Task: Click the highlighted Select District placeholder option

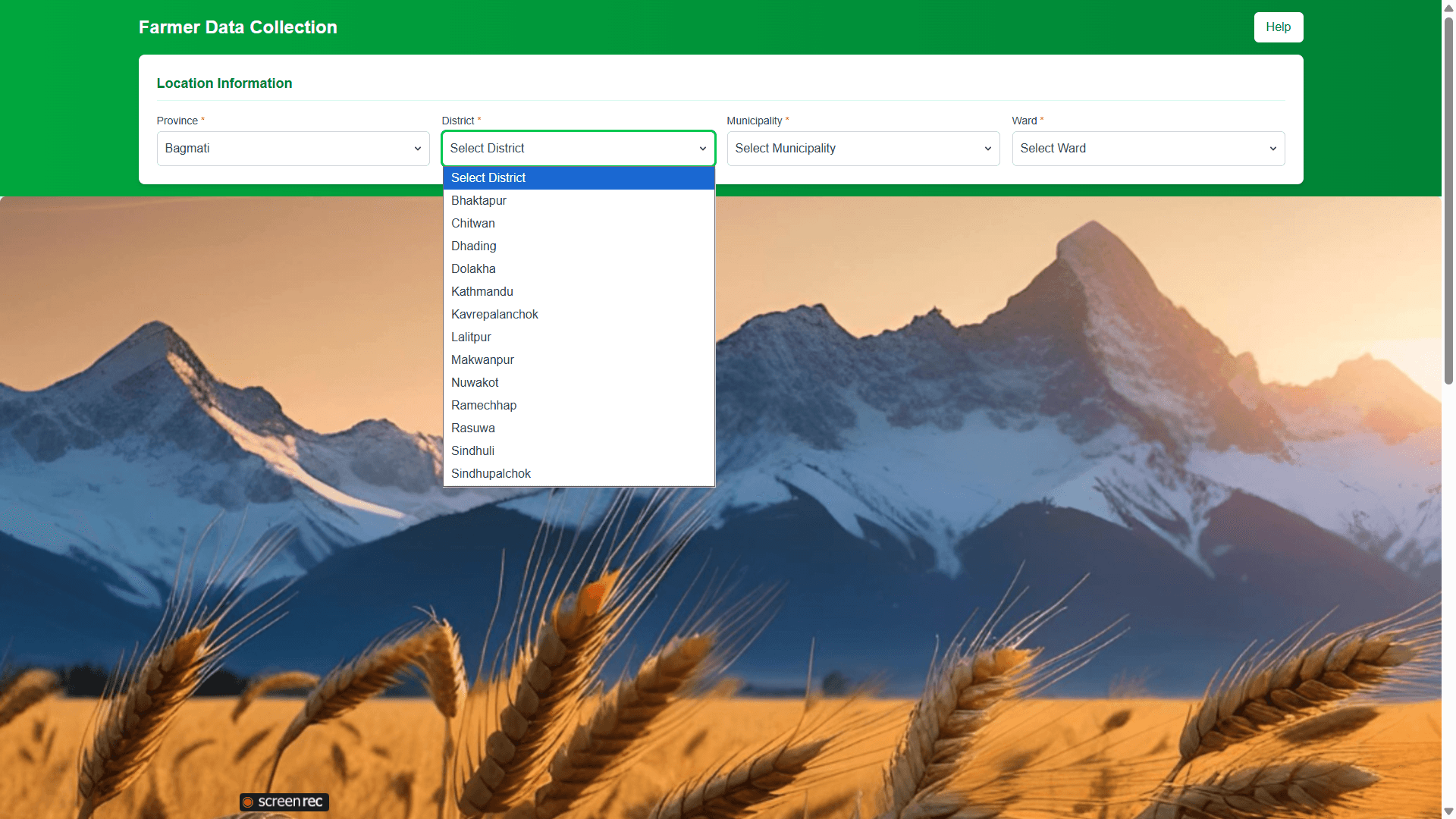Action: point(488,178)
